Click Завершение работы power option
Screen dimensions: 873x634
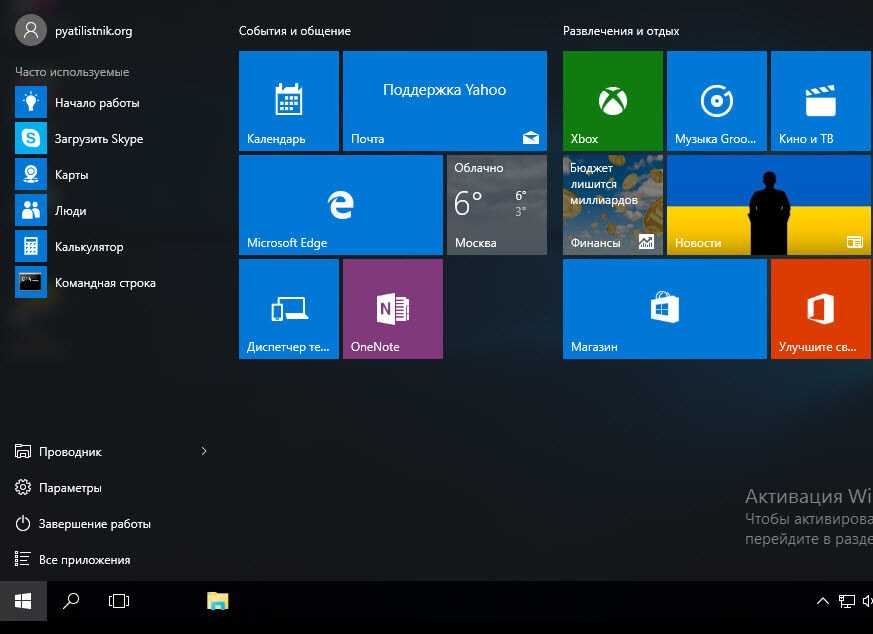pyautogui.click(x=94, y=524)
